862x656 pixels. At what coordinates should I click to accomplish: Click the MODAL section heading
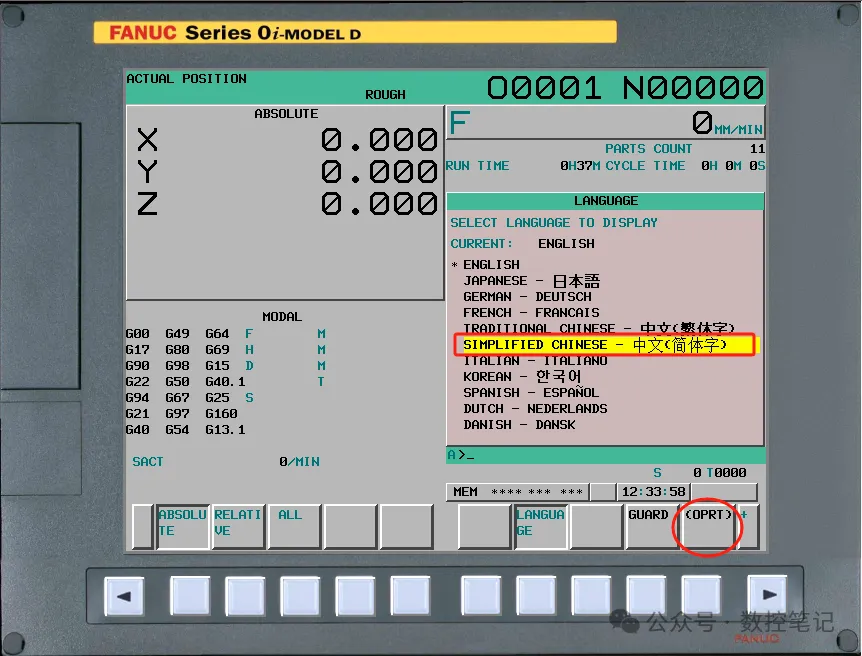tap(281, 317)
